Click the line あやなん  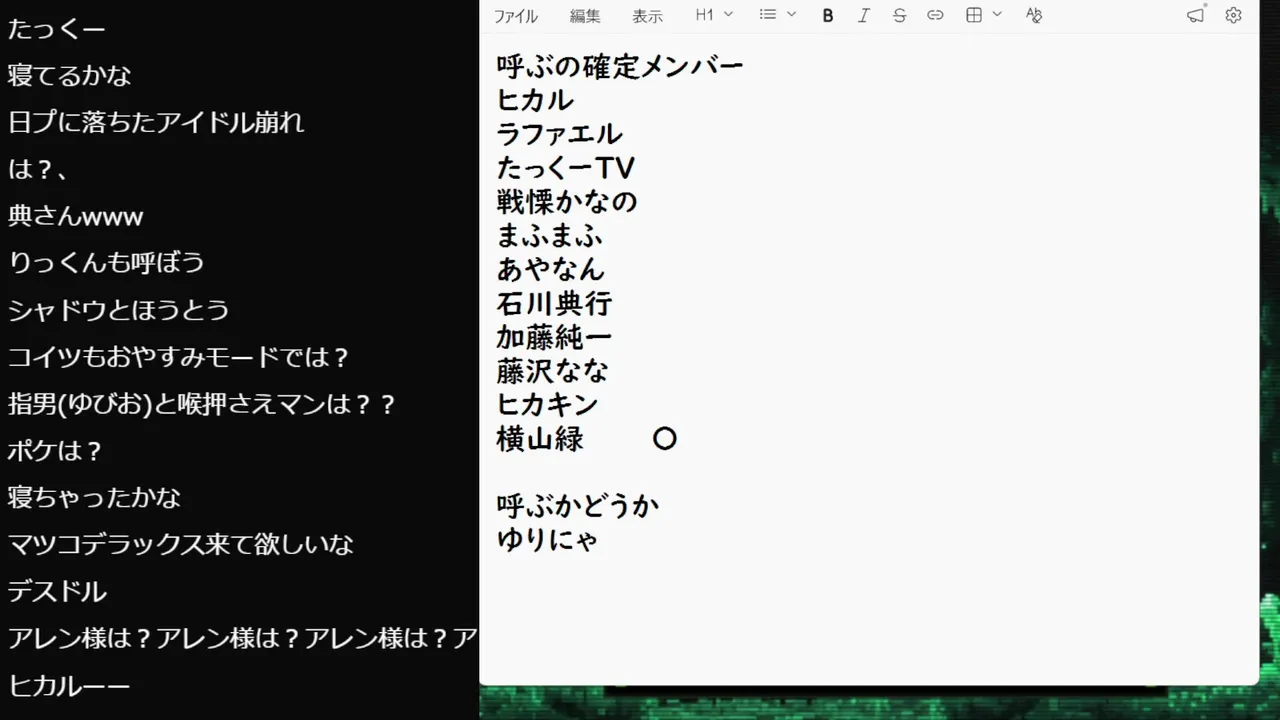pos(551,269)
